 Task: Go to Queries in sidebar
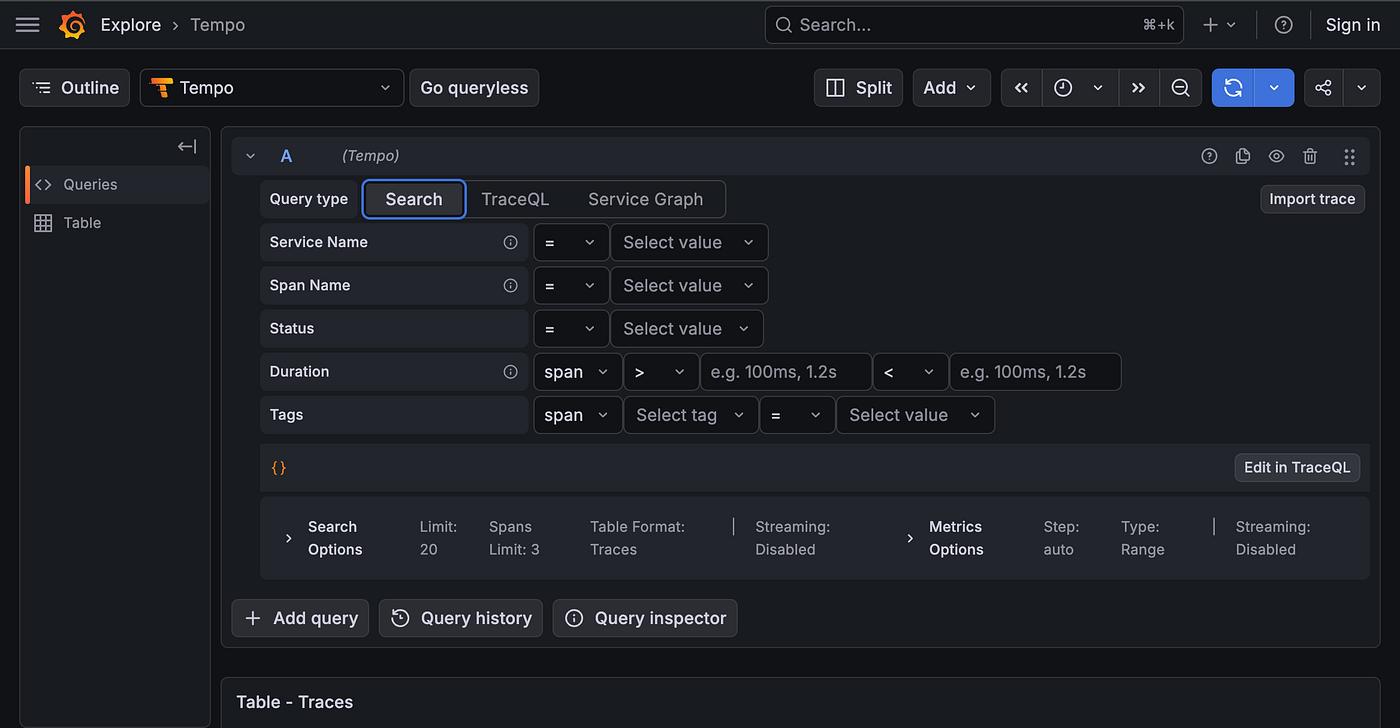118,185
